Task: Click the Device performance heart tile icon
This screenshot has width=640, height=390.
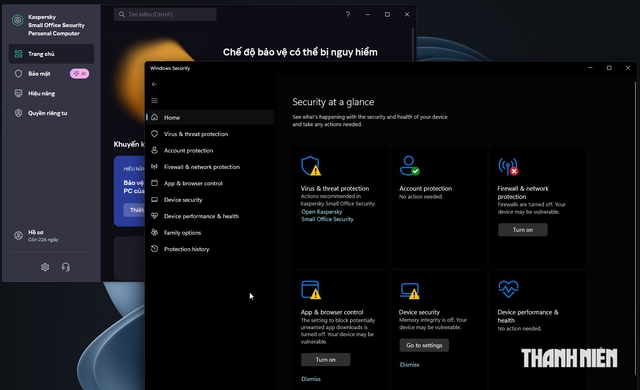Action: click(x=509, y=289)
